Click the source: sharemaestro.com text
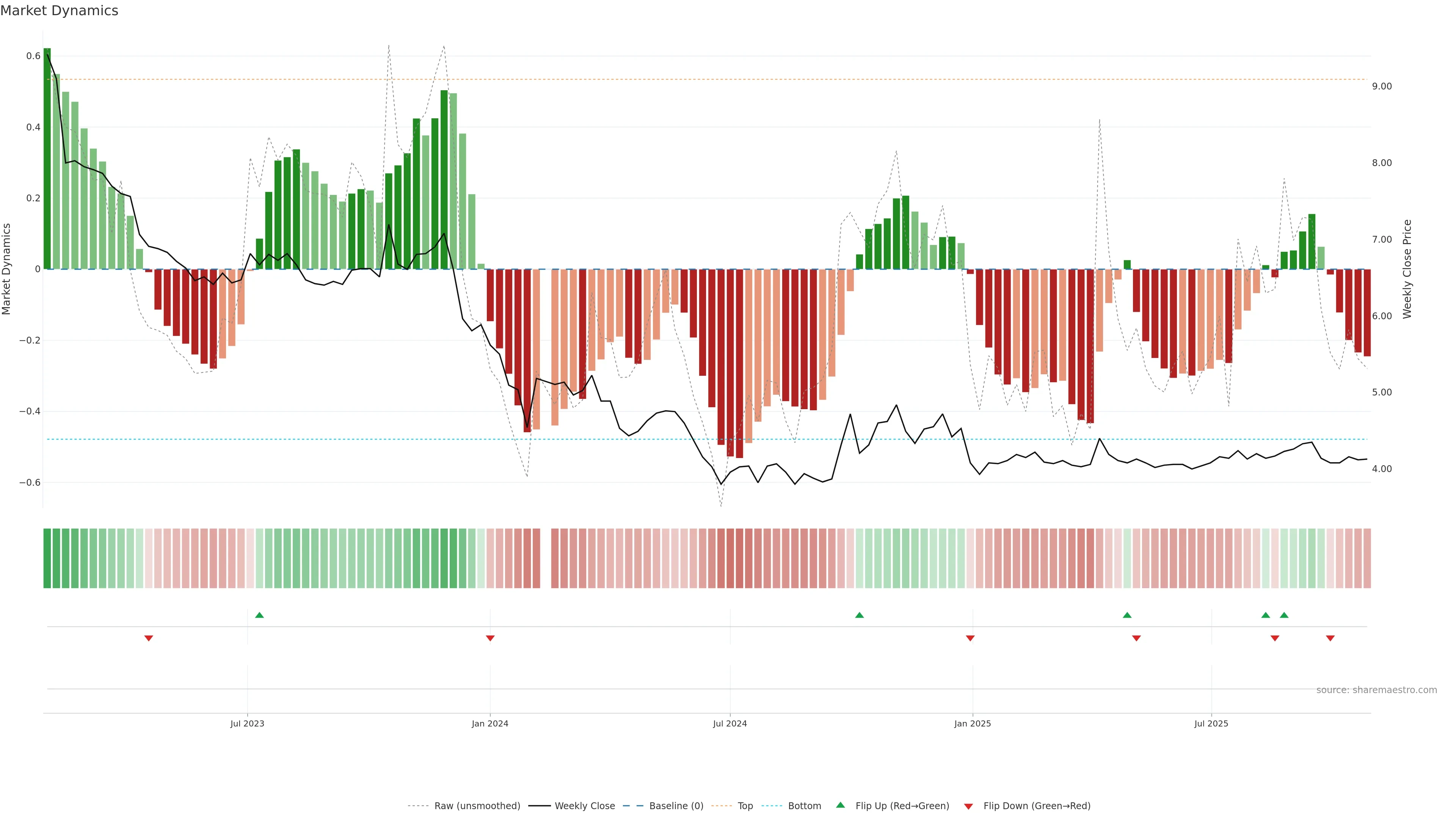Screen dimensions: 1456x819 click(1376, 690)
